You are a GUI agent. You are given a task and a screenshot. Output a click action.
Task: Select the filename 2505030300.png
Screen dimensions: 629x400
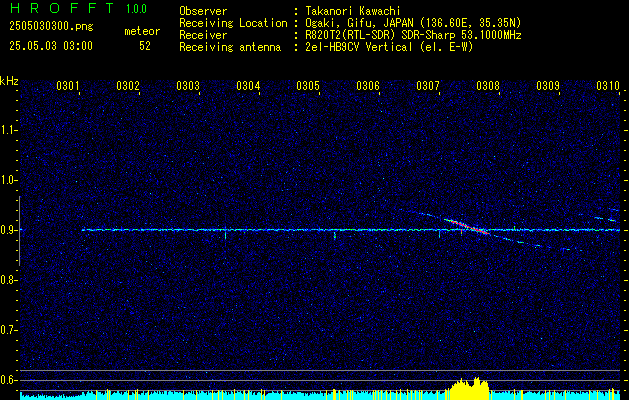click(51, 27)
